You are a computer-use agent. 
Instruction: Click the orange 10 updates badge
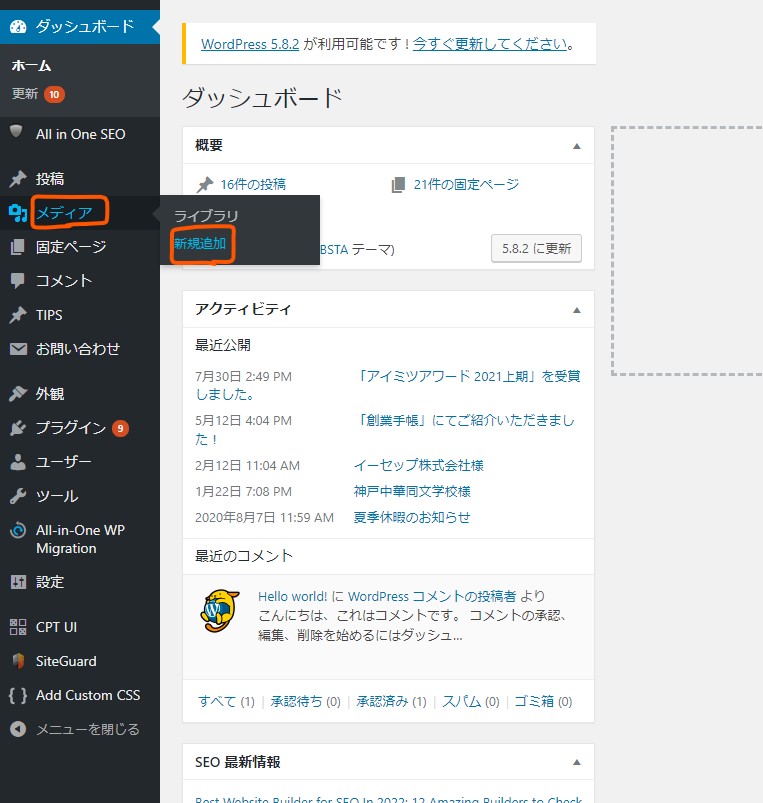click(x=54, y=94)
